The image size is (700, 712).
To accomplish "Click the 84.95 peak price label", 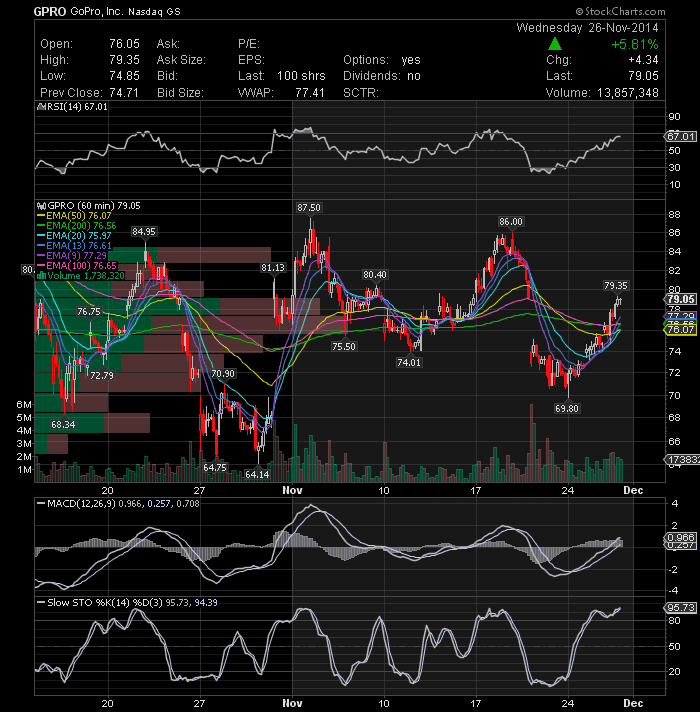I will (x=144, y=232).
